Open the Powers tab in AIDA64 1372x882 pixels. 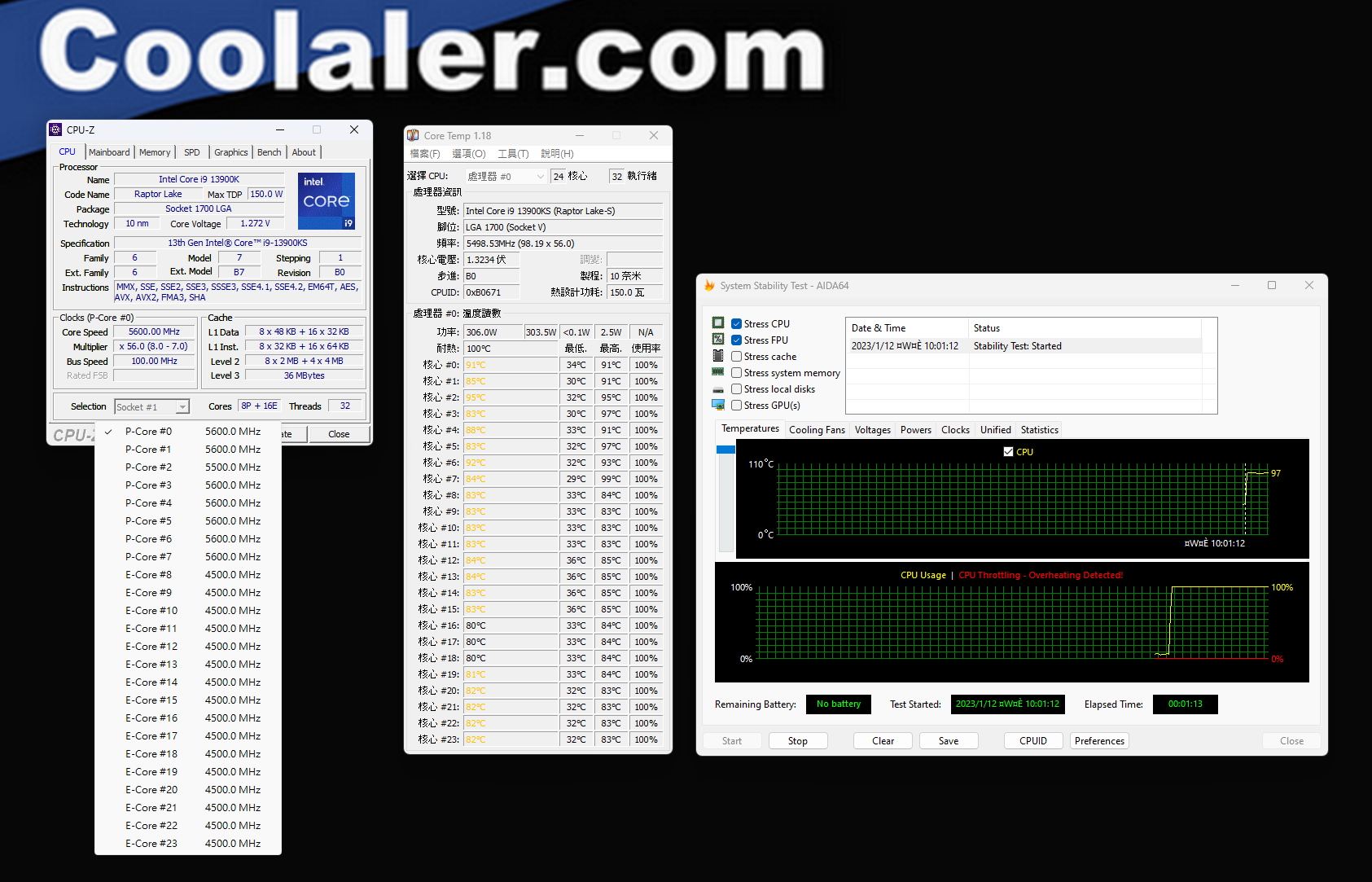click(x=916, y=430)
